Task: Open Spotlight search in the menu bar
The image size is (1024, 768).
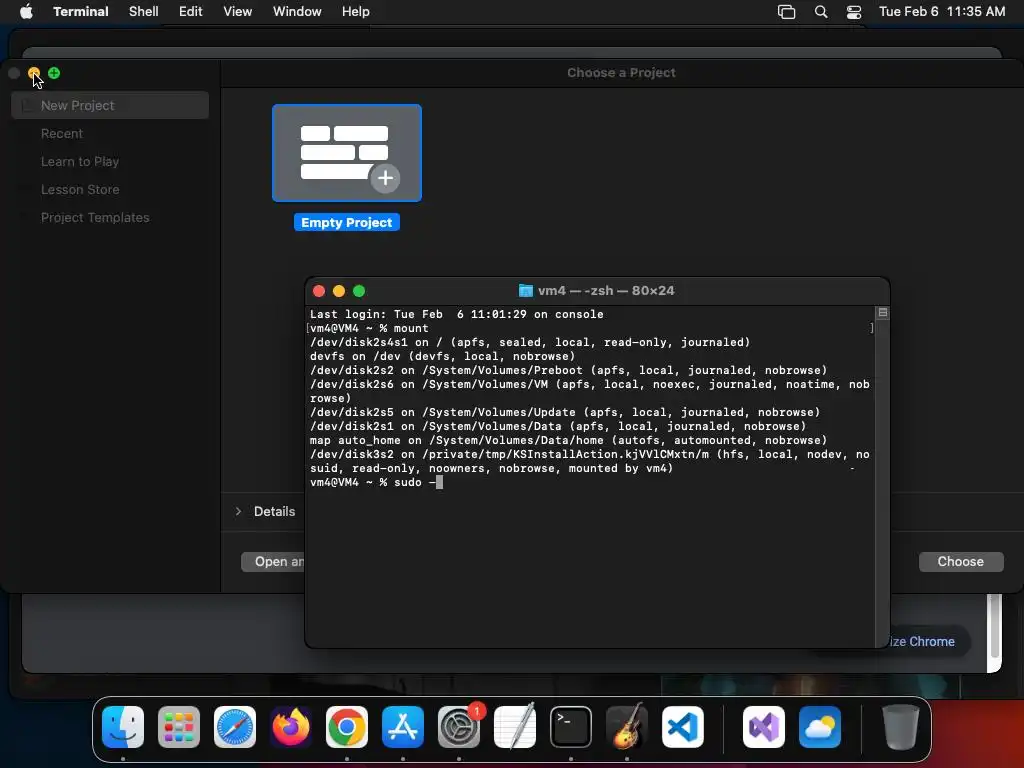Action: pos(821,12)
